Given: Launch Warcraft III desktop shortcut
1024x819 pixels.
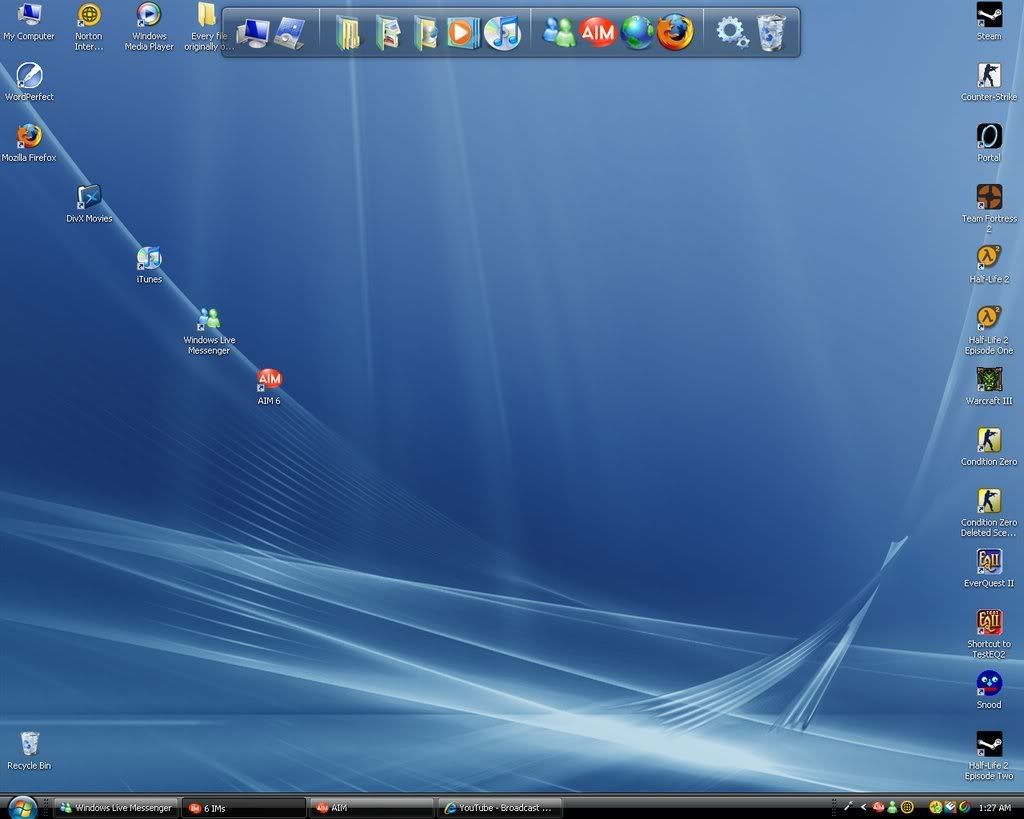Looking at the screenshot, I should (x=989, y=387).
